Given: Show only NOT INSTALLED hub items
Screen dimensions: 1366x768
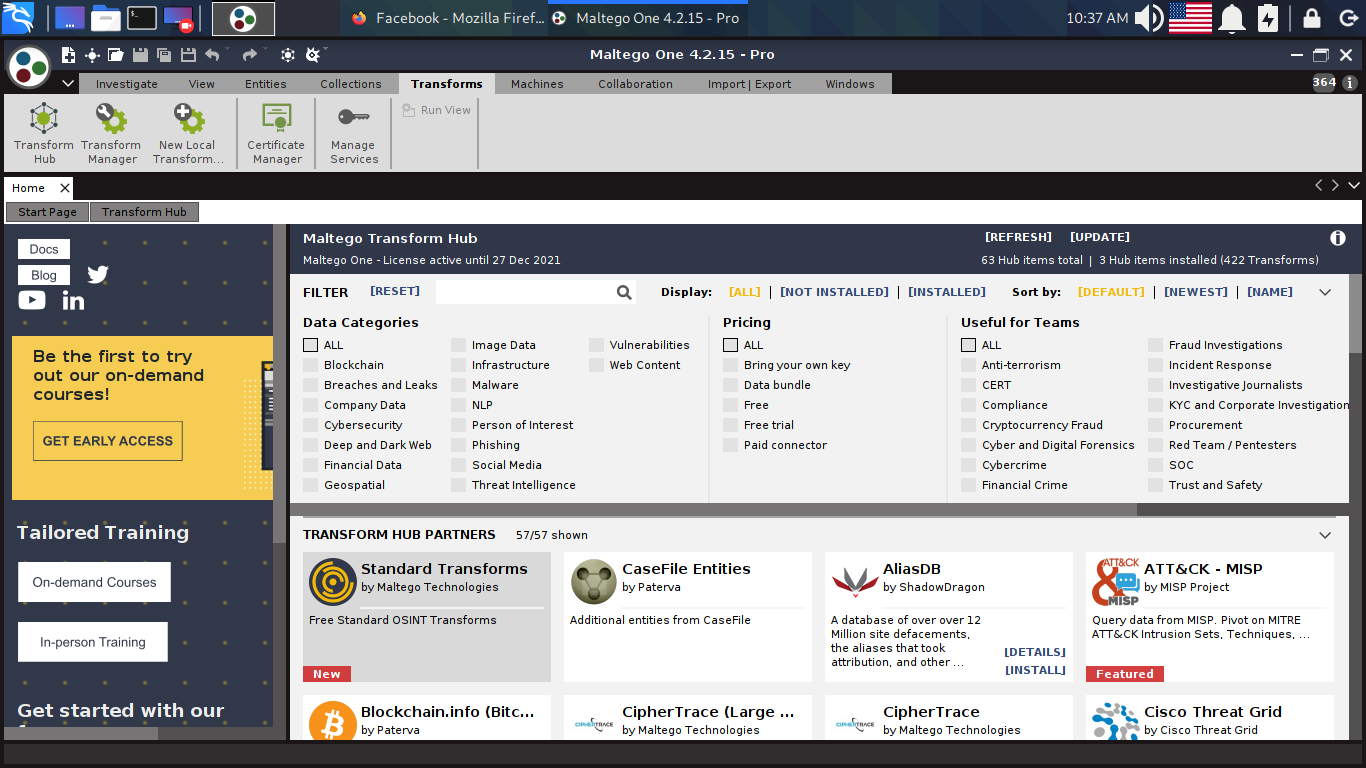Looking at the screenshot, I should coord(834,292).
